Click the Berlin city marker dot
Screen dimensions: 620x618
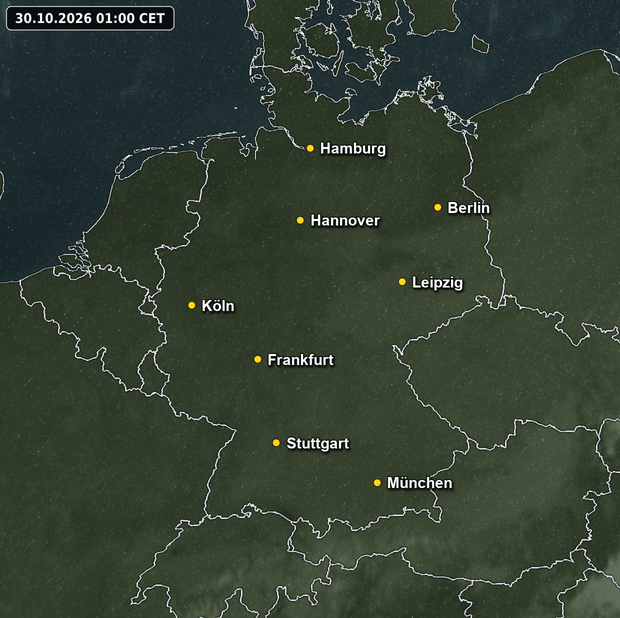(437, 207)
